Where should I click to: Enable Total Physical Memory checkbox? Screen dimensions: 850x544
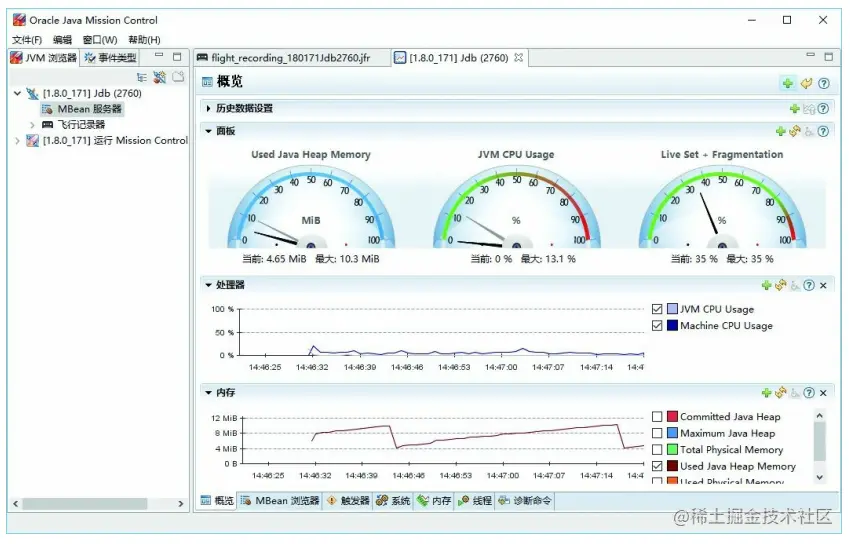pyautogui.click(x=657, y=450)
